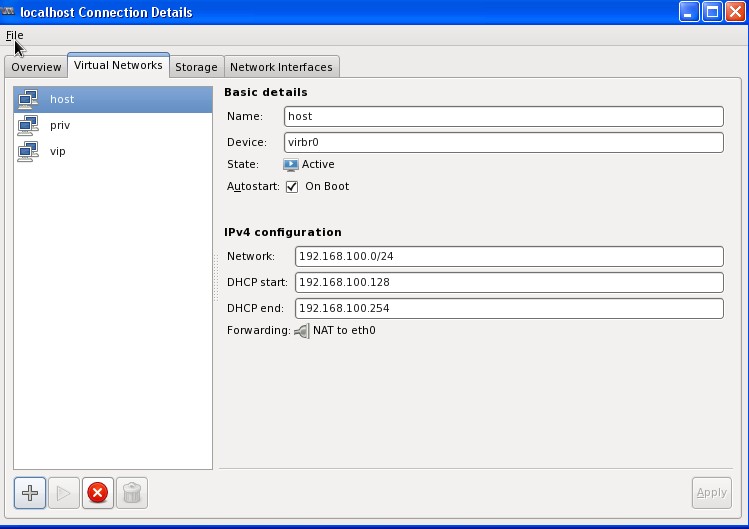Click the priv network icon in list
Screen dimensions: 749x529
28,125
